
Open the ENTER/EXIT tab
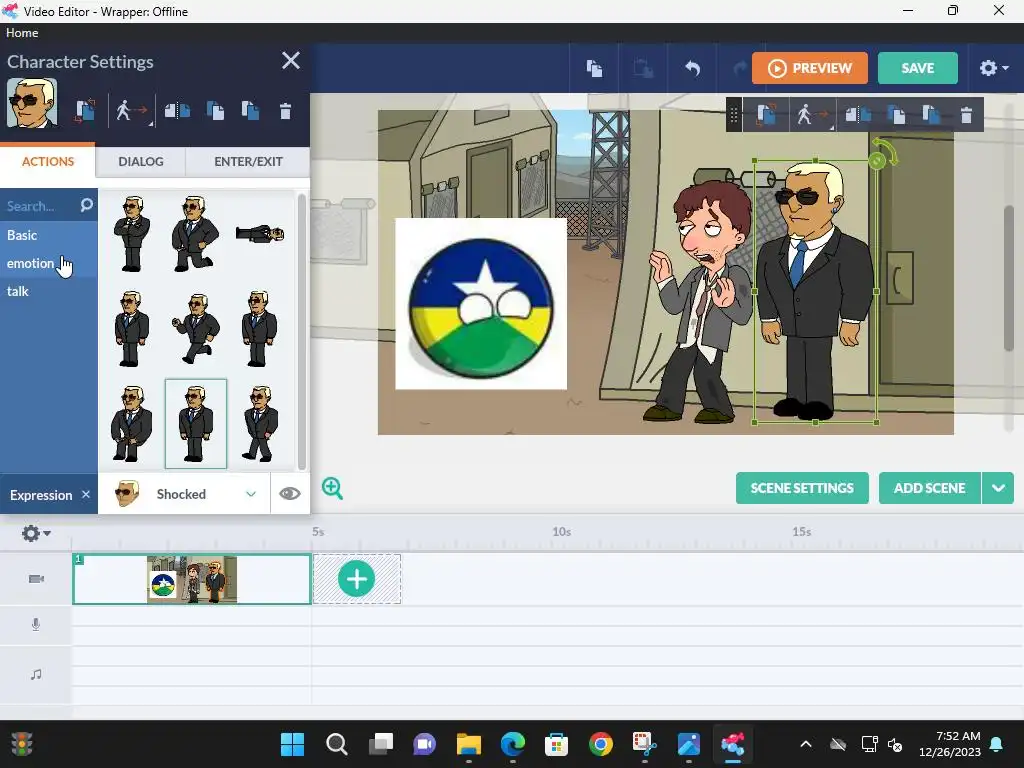[x=248, y=161]
